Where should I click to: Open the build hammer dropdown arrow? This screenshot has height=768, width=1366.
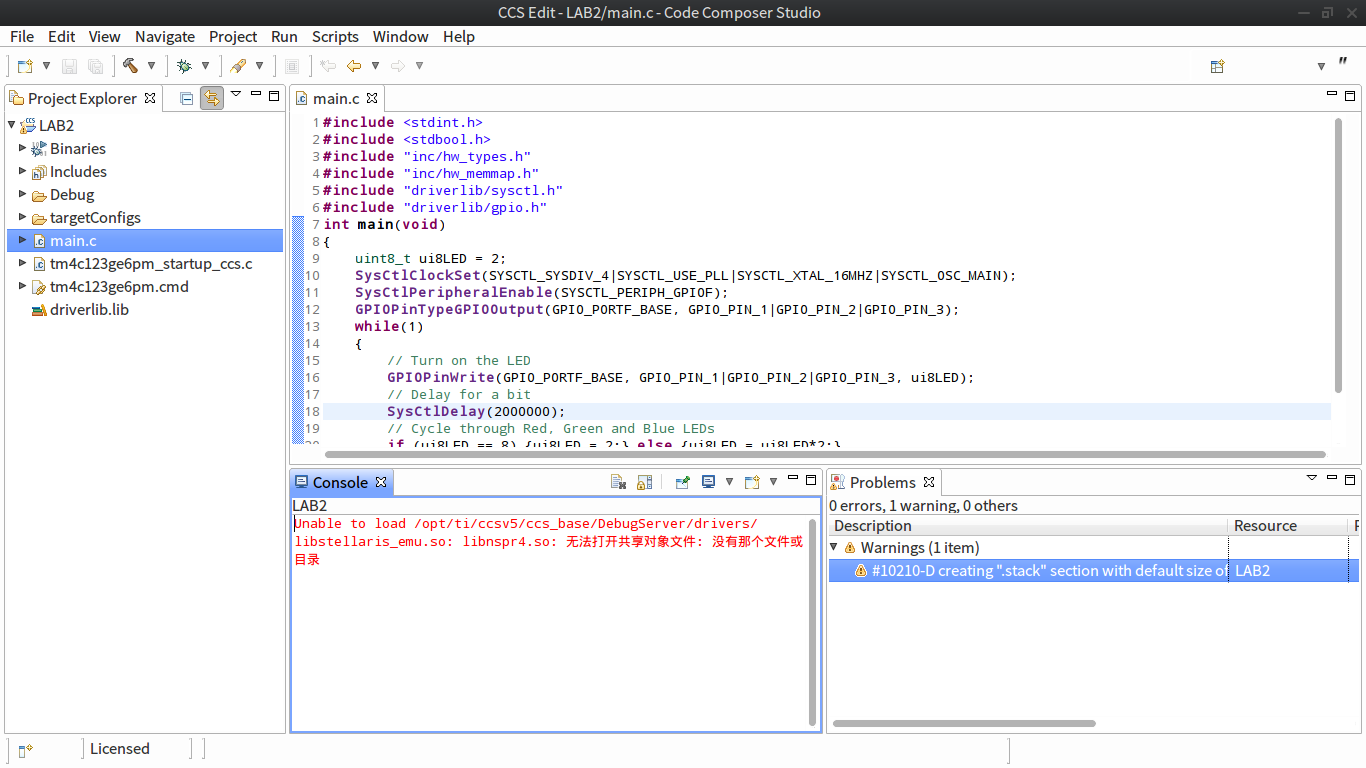pos(152,66)
